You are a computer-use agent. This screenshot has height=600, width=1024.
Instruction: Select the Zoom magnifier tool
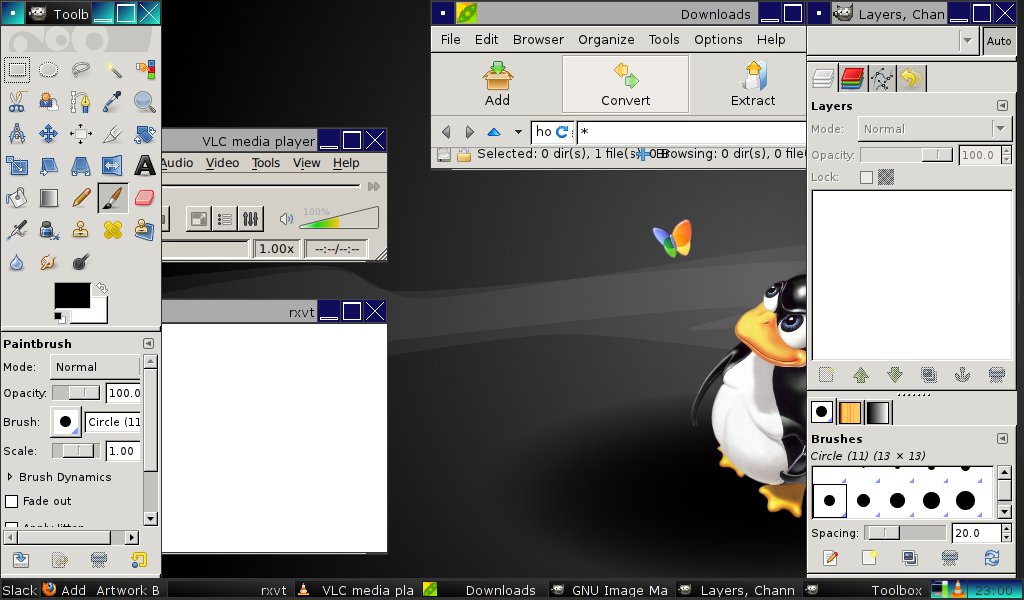144,101
